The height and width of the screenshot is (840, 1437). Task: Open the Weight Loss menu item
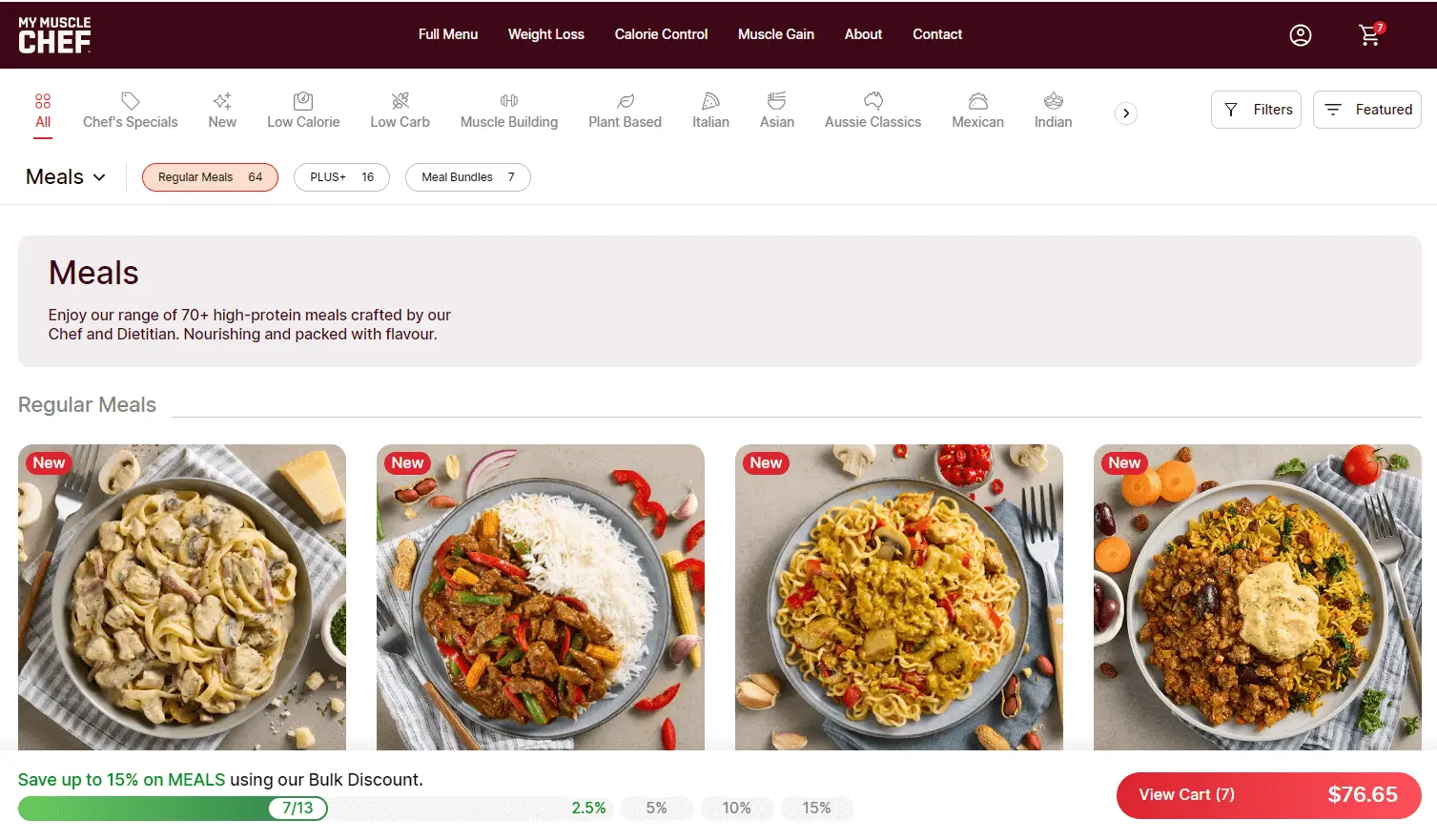point(545,34)
